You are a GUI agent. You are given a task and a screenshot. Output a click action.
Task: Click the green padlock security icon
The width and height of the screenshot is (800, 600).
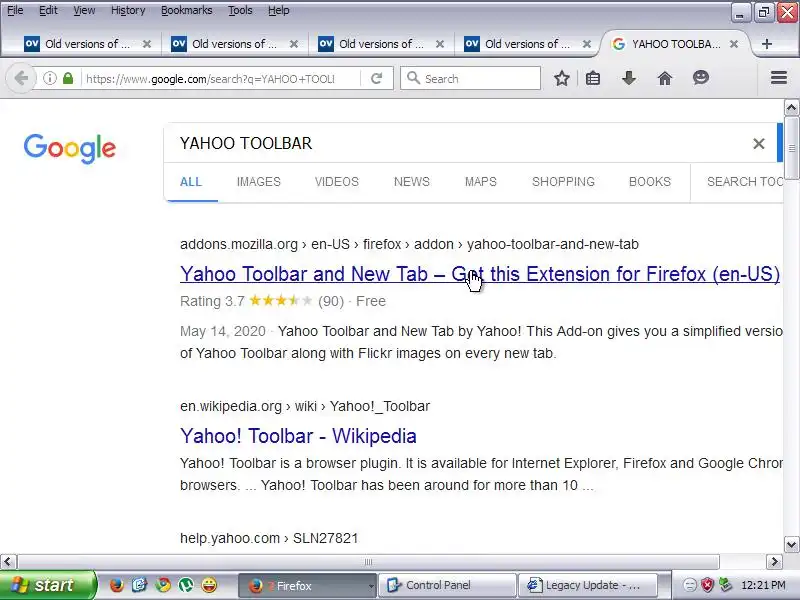point(68,79)
